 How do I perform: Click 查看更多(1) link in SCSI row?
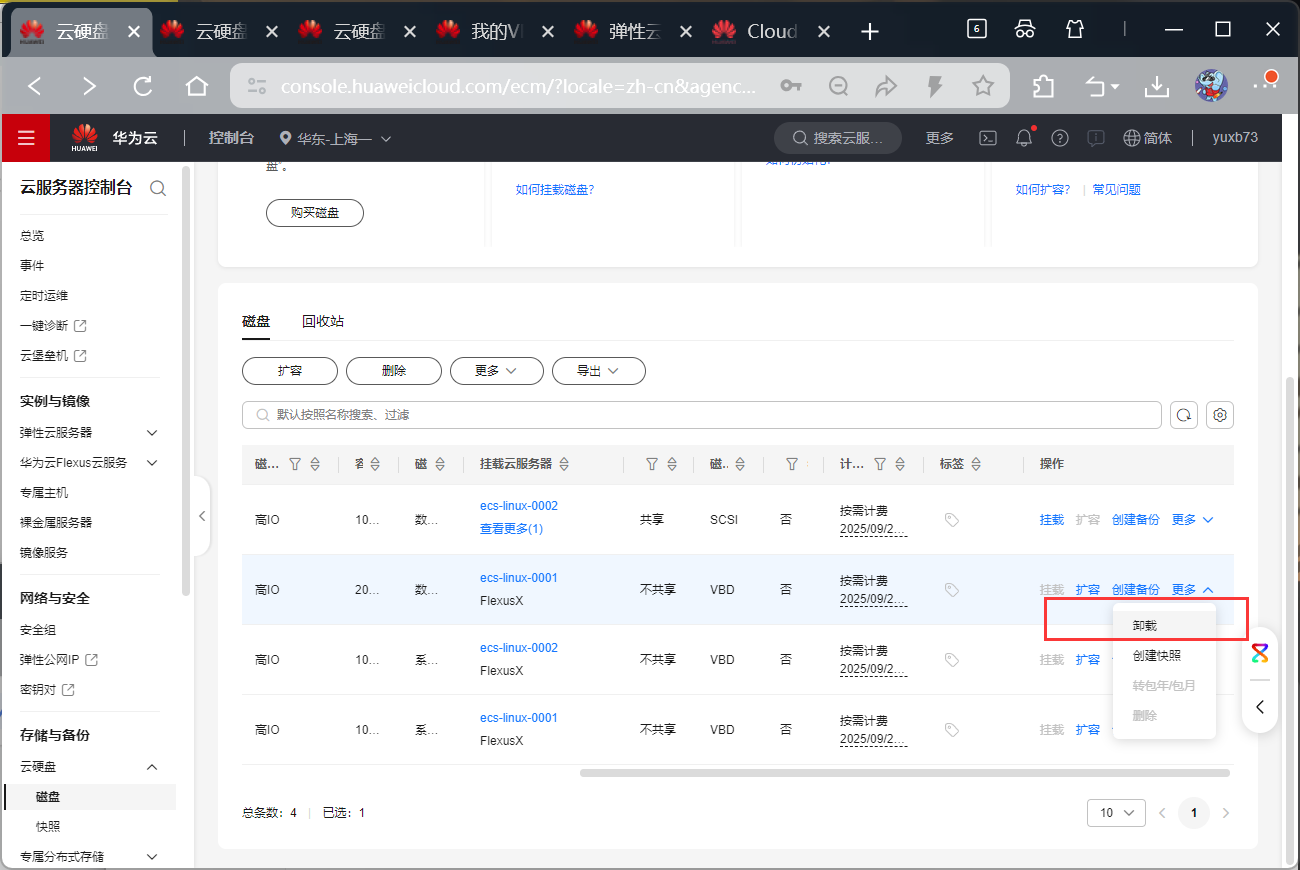coord(511,529)
